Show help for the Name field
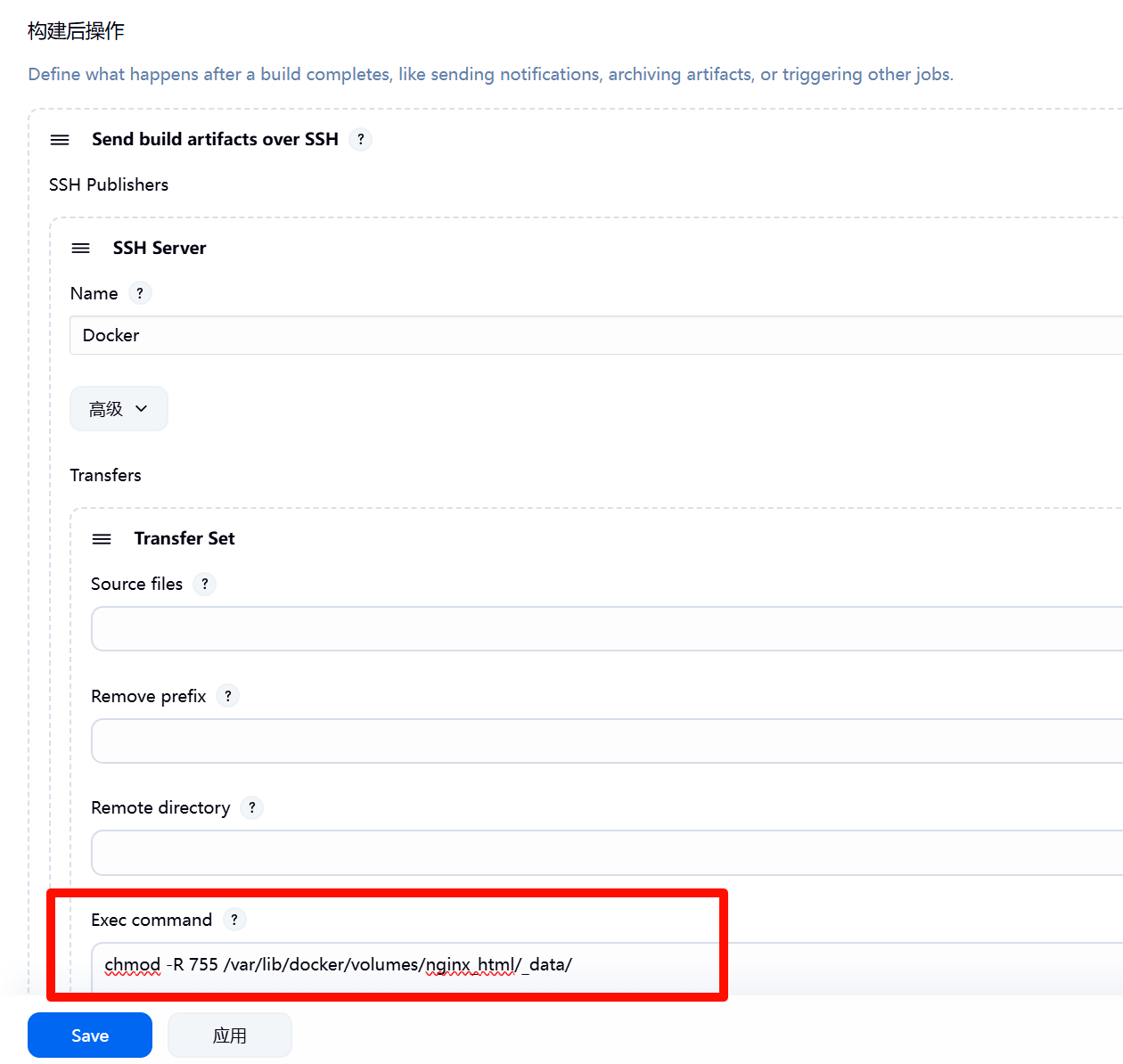This screenshot has height=1064, width=1123. point(140,293)
